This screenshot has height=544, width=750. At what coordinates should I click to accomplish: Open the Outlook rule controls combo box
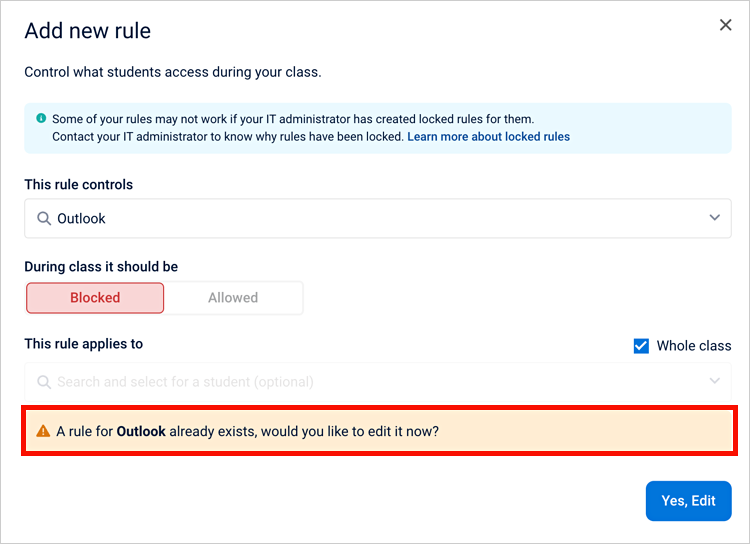tap(378, 218)
